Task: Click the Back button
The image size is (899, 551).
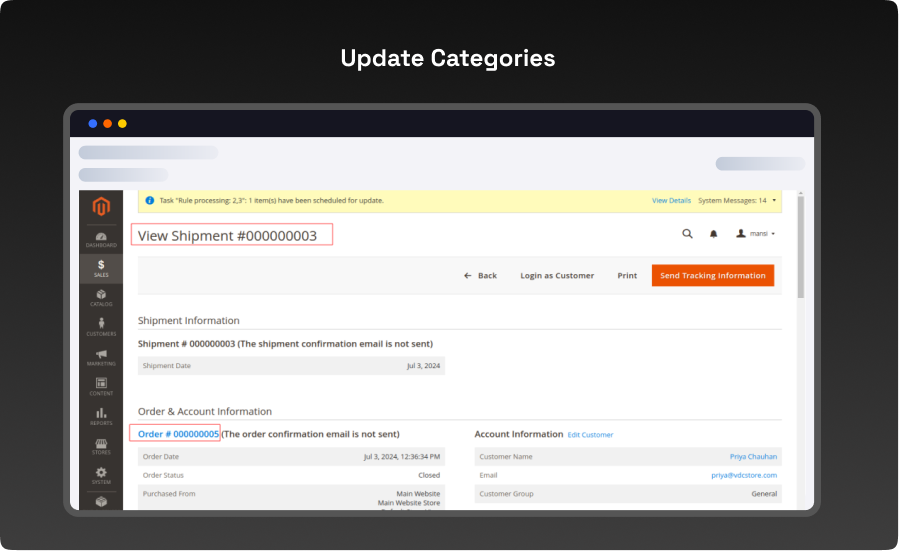Action: point(481,275)
